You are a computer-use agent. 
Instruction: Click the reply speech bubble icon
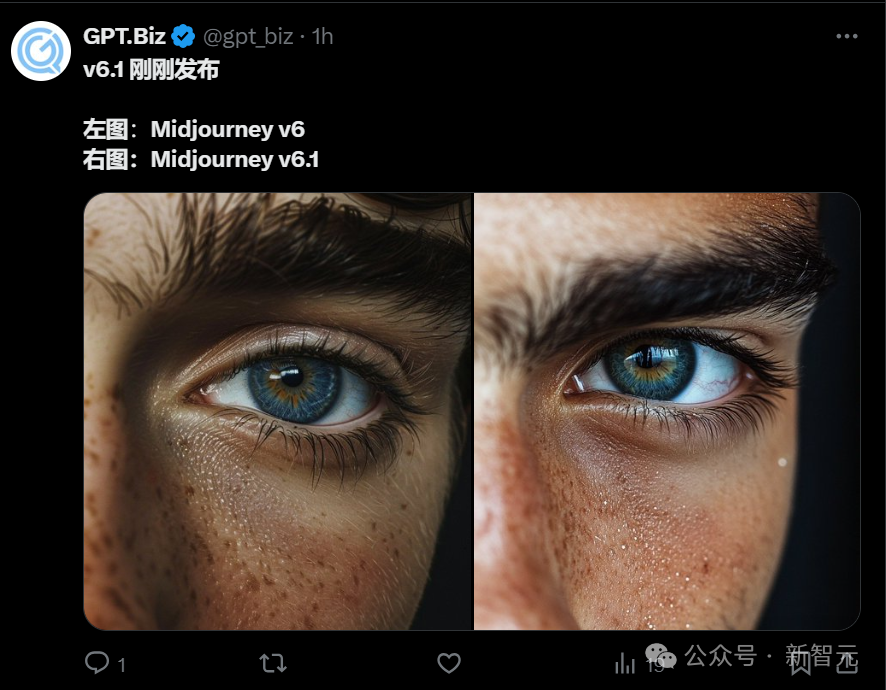point(97,662)
